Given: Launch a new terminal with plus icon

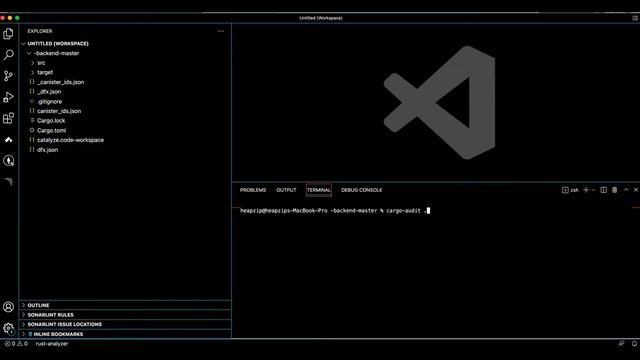Looking at the screenshot, I should 586,190.
